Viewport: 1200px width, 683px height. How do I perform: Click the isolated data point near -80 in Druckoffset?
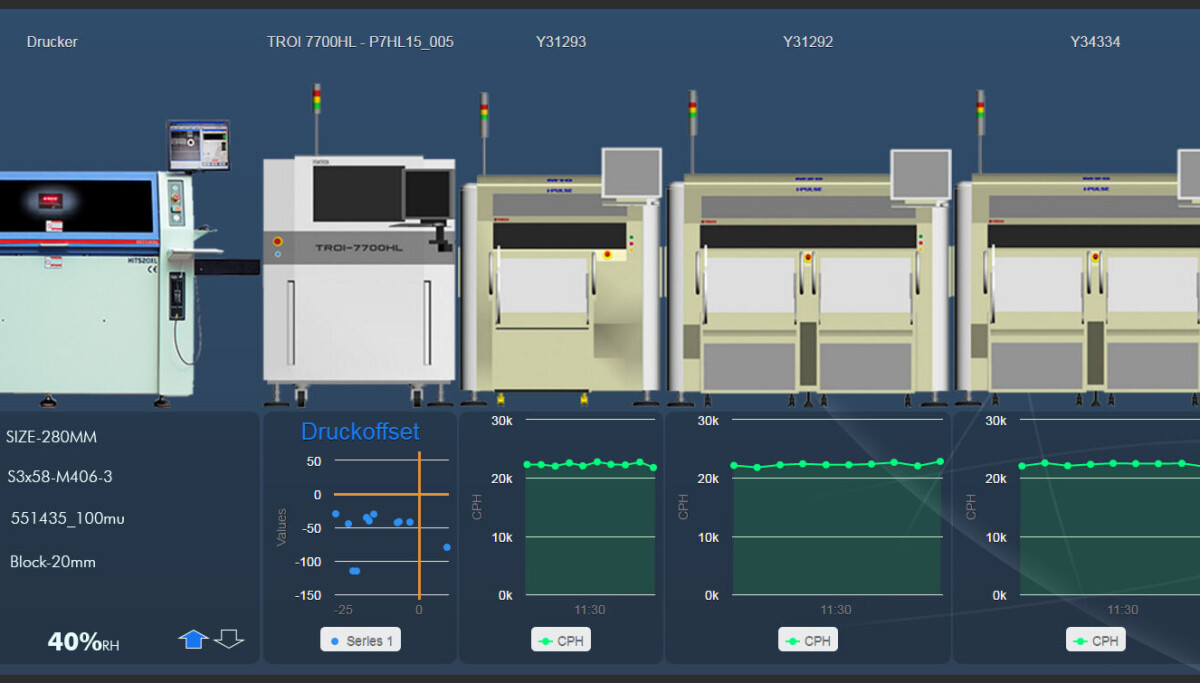point(447,547)
